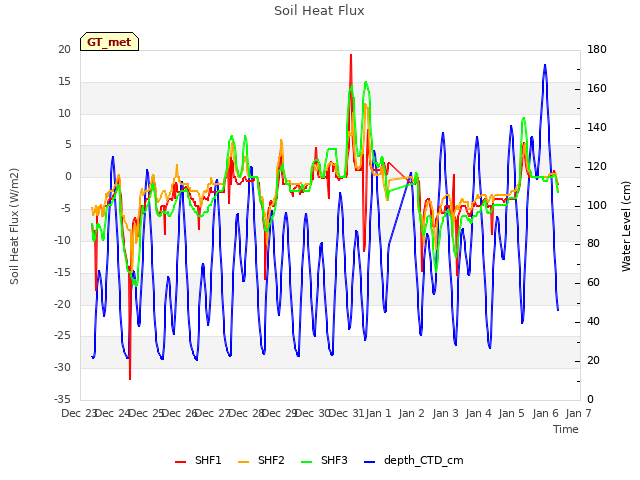Image resolution: width=640 pixels, height=480 pixels.
Task: Click the Jan 1 x-axis tick label
Action: coord(378,413)
